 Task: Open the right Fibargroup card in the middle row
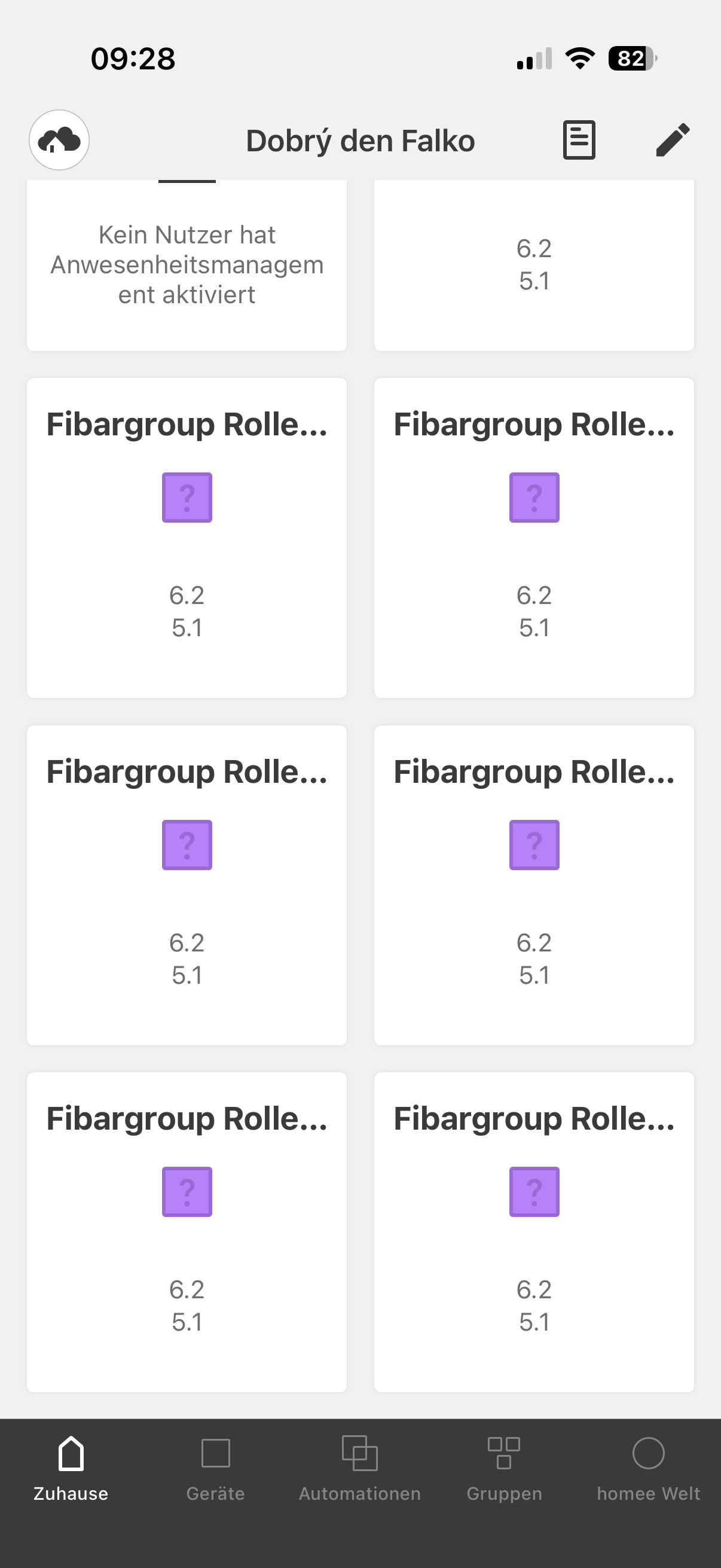(534, 885)
